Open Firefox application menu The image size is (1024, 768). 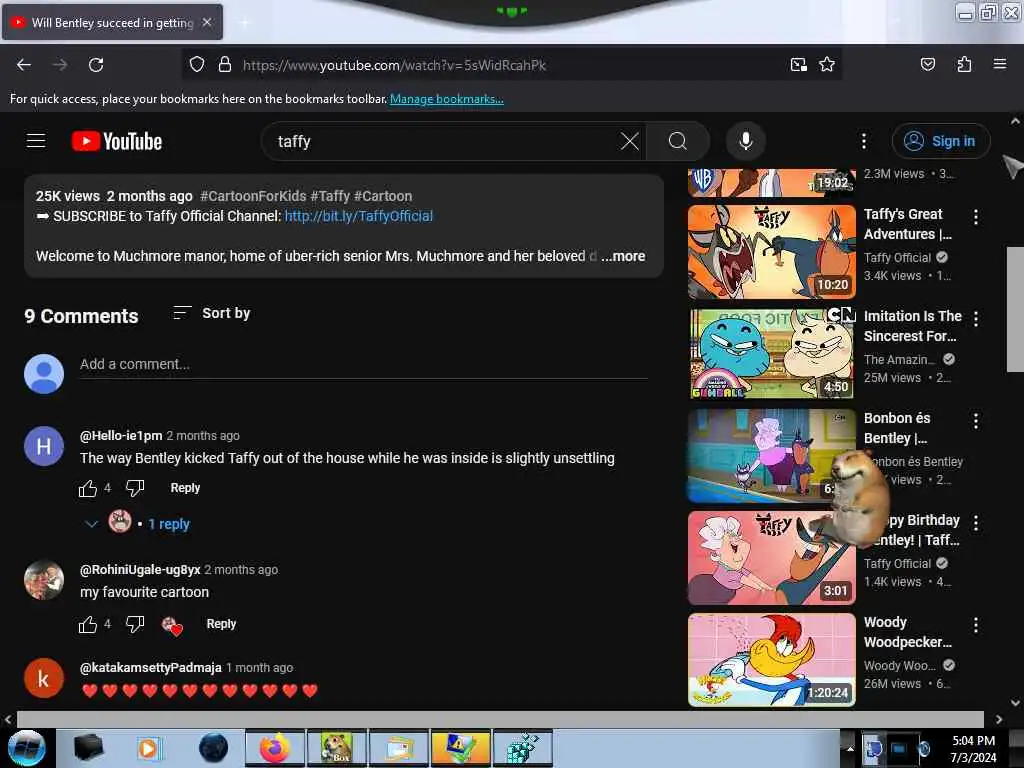click(x=999, y=65)
